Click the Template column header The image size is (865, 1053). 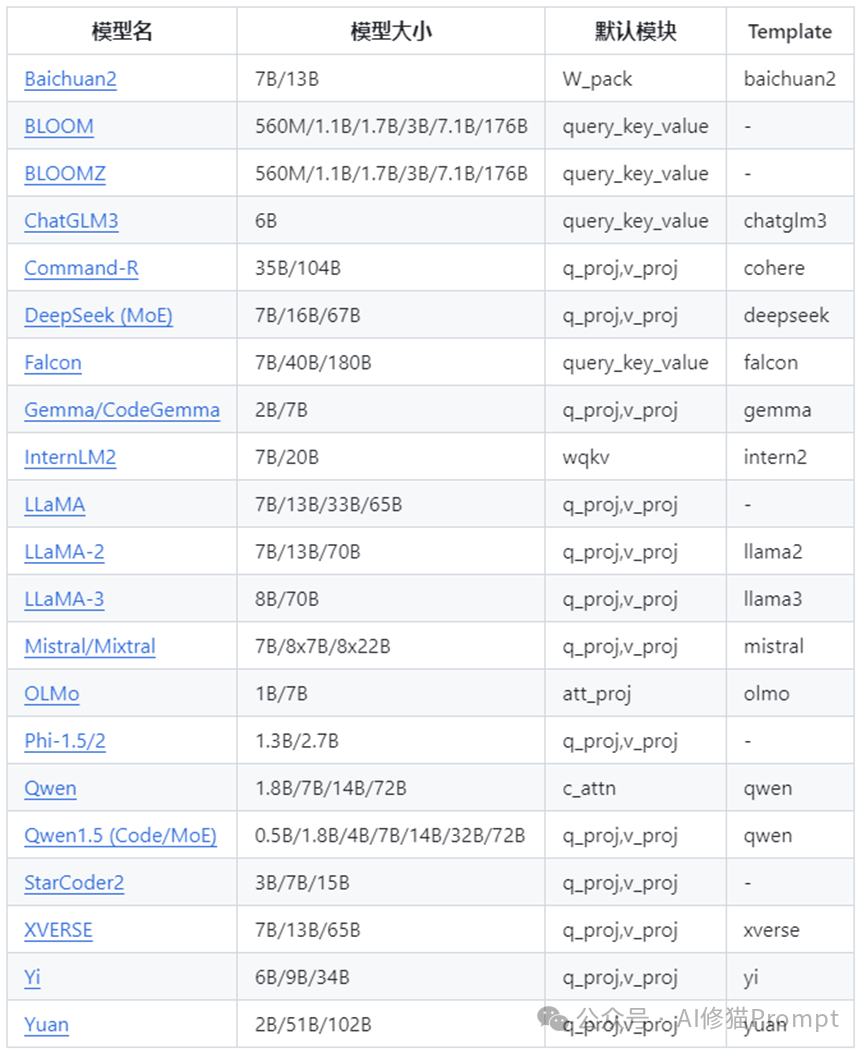(789, 31)
